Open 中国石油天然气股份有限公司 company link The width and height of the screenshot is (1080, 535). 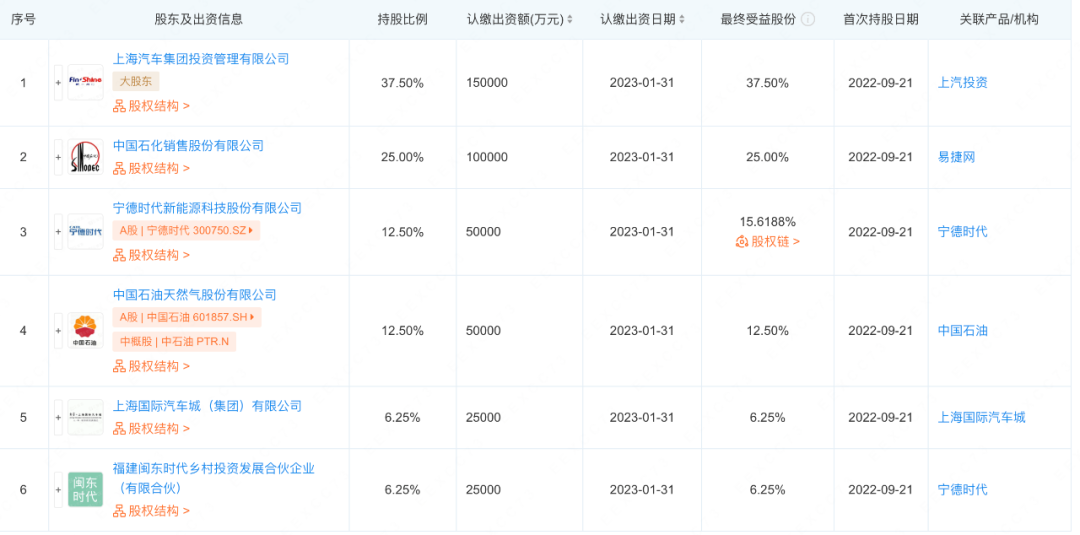[x=195, y=295]
